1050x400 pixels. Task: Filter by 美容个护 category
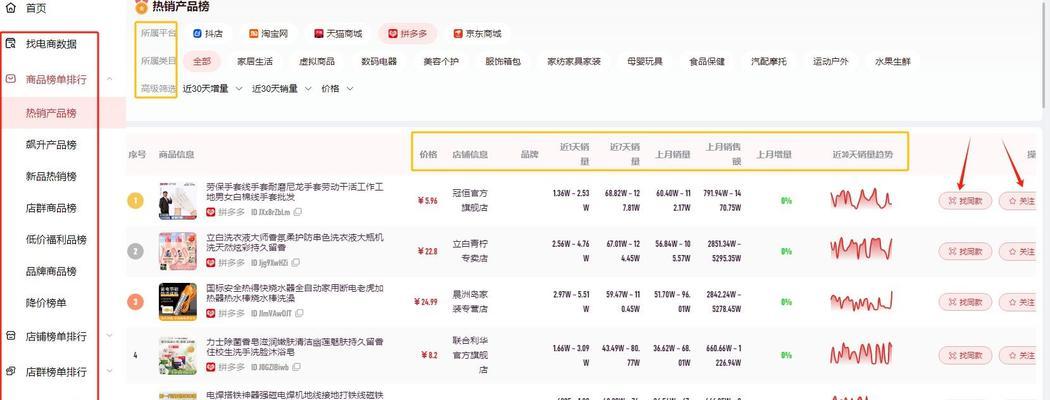(x=441, y=61)
